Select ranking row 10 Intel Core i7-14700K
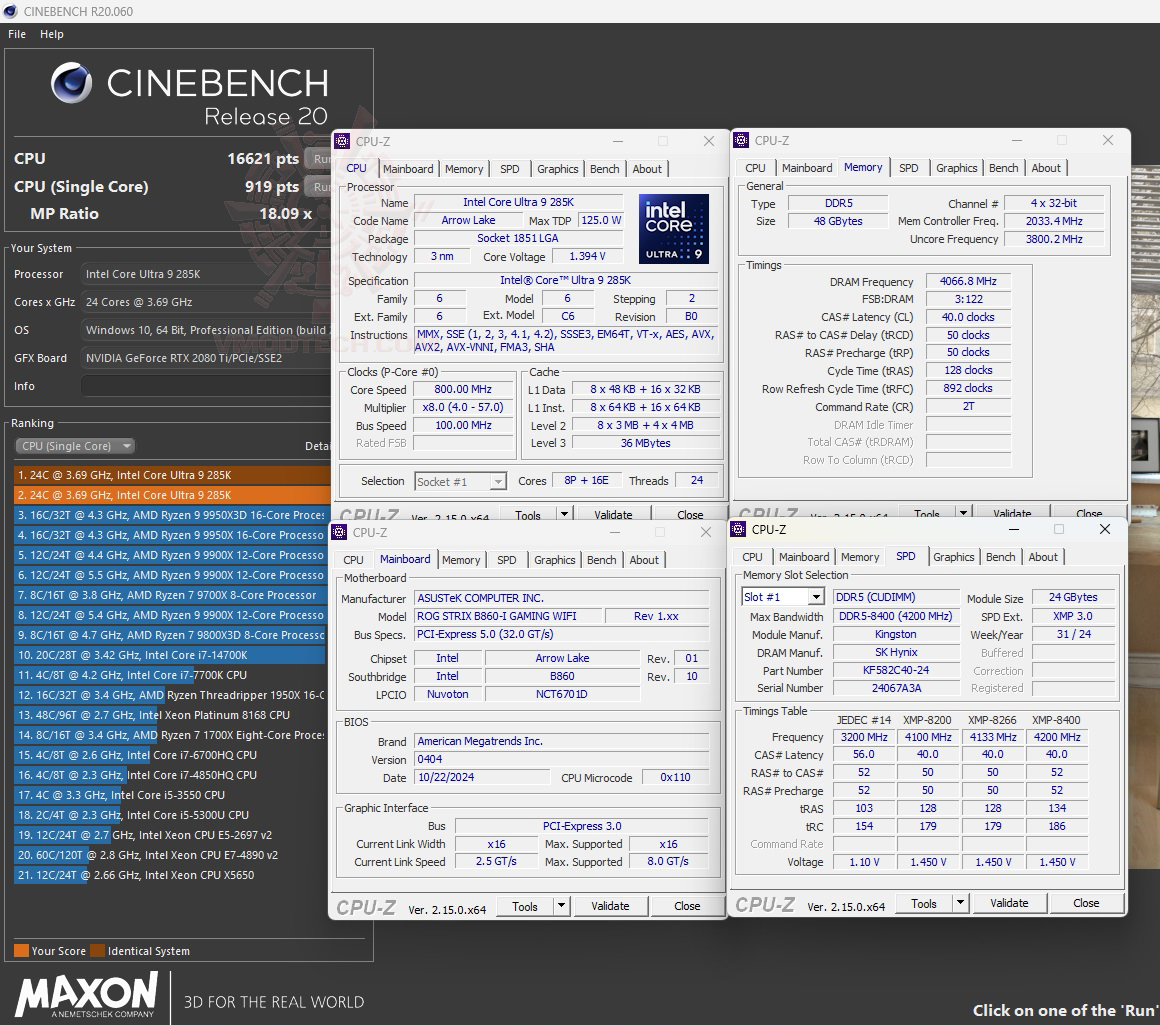Screen dimensions: 1160x1025 pos(172,654)
